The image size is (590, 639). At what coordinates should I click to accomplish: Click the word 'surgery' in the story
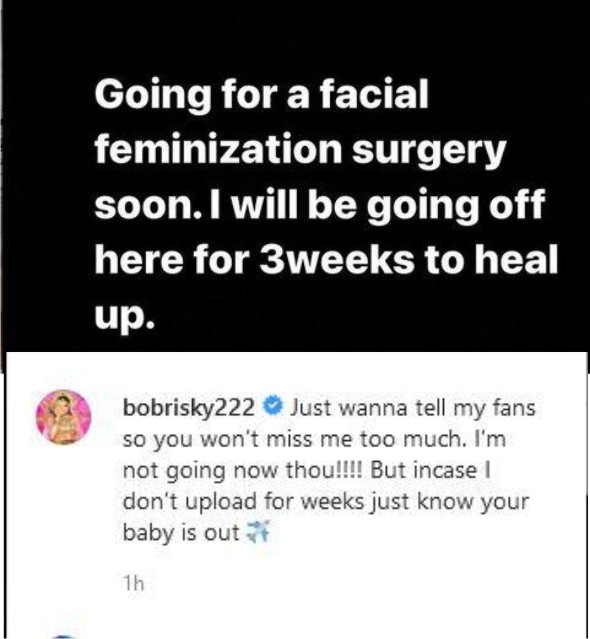(429, 152)
